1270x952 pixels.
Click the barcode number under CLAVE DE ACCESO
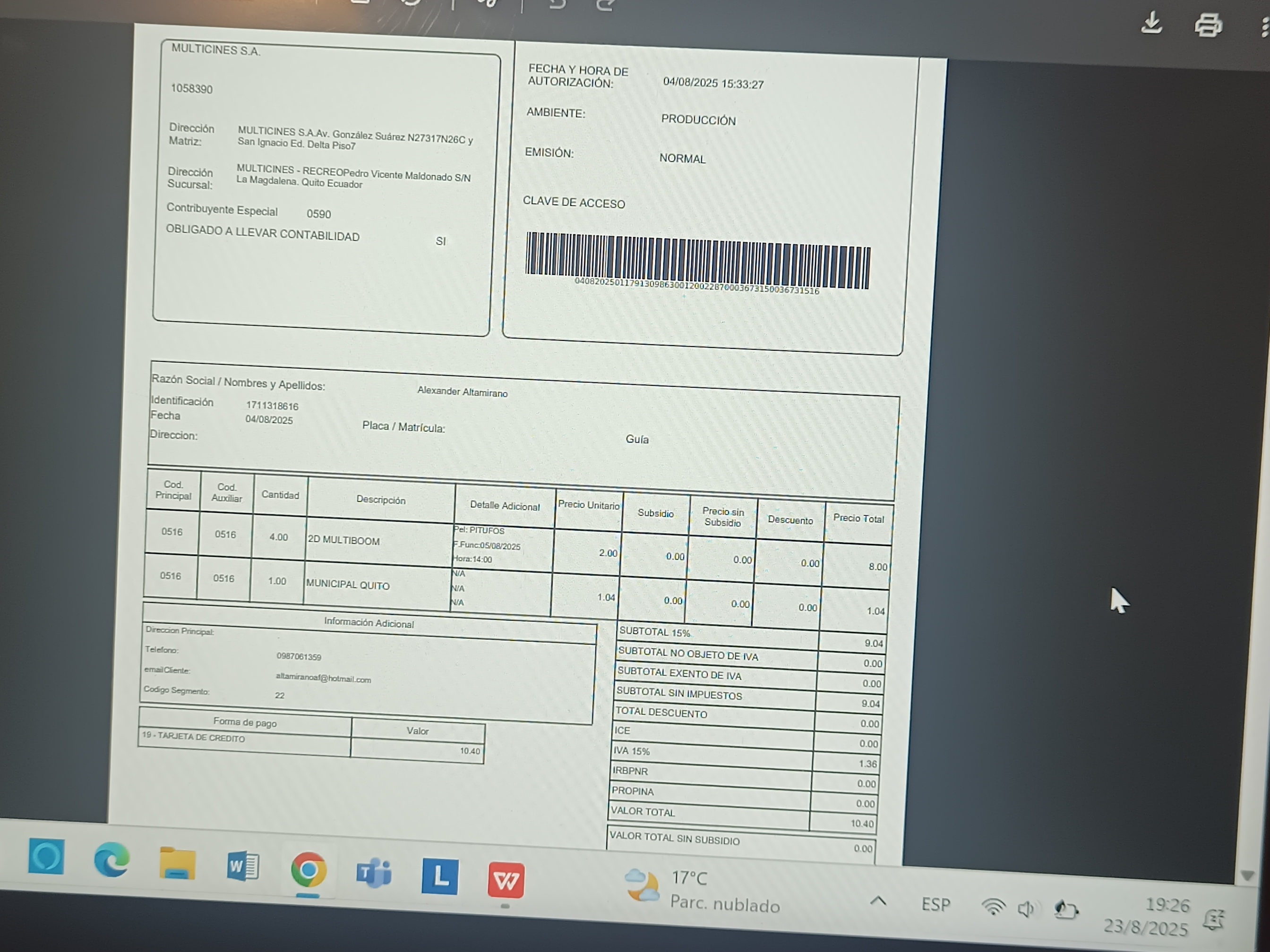(x=697, y=286)
